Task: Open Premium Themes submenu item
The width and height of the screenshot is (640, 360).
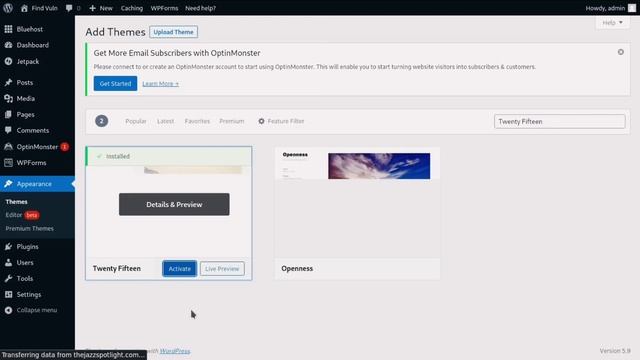Action: pyautogui.click(x=29, y=229)
